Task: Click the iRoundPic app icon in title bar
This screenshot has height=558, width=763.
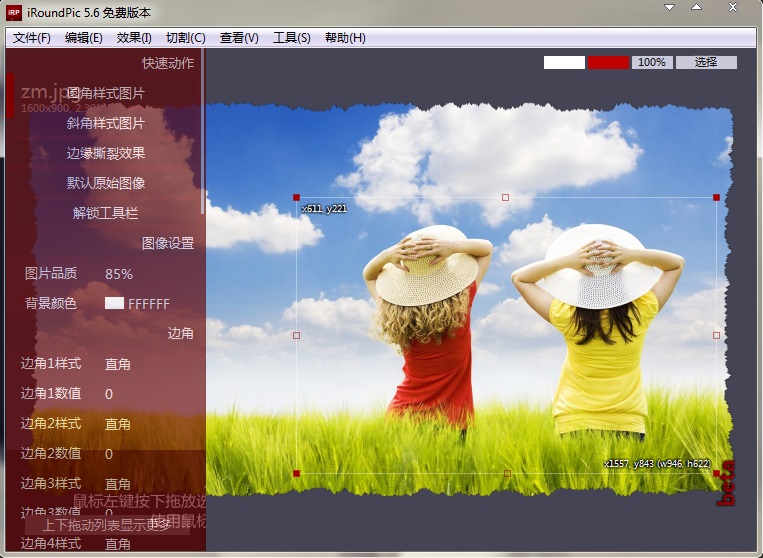Action: pyautogui.click(x=15, y=13)
